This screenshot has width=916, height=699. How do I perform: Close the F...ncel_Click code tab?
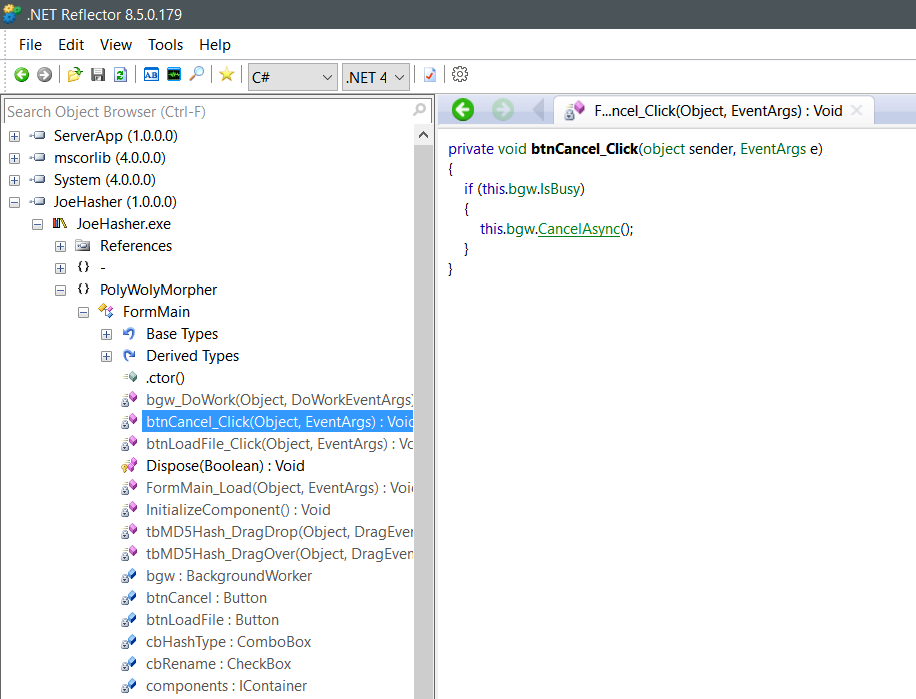pos(856,110)
